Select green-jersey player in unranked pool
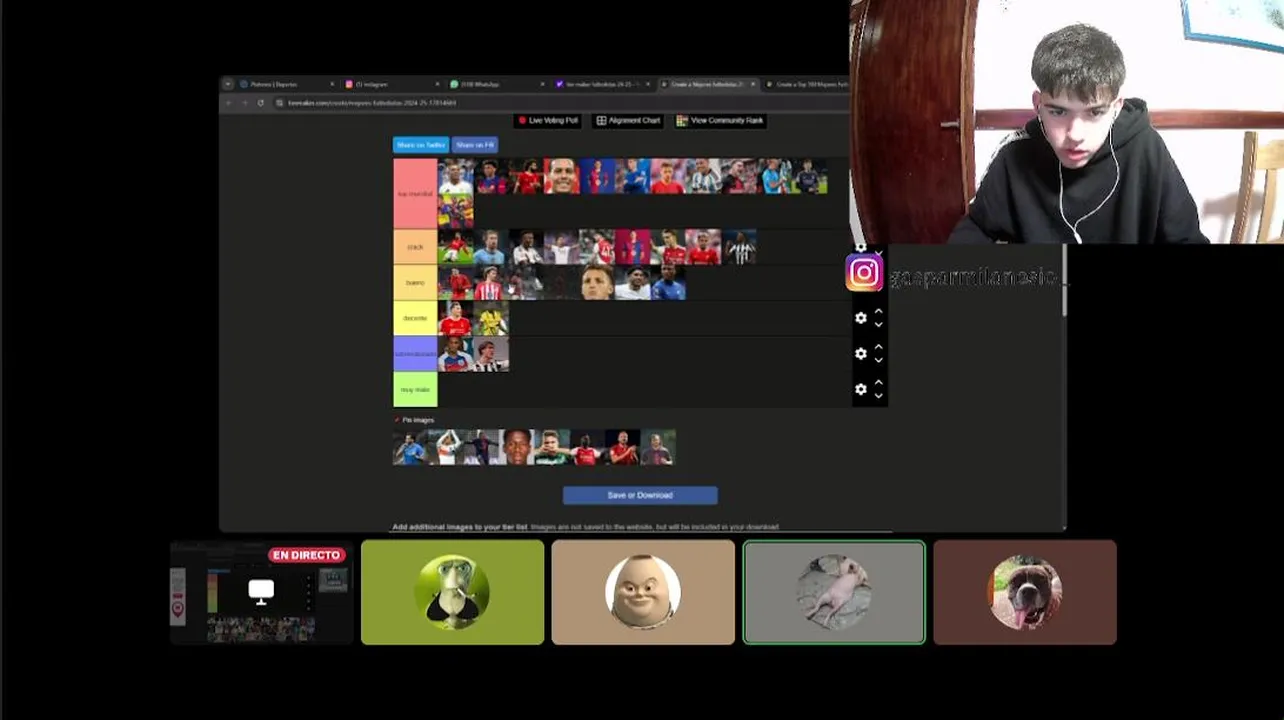 (552, 447)
